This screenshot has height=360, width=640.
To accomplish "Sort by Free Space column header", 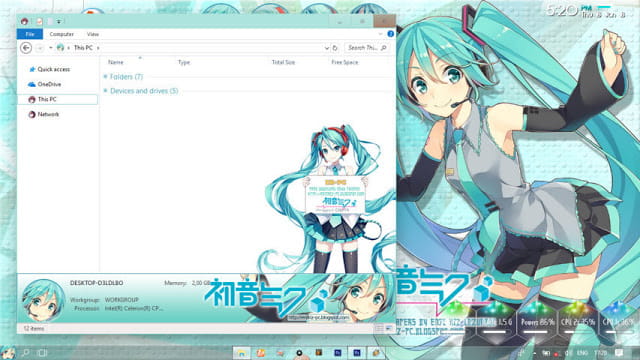I will coord(344,62).
